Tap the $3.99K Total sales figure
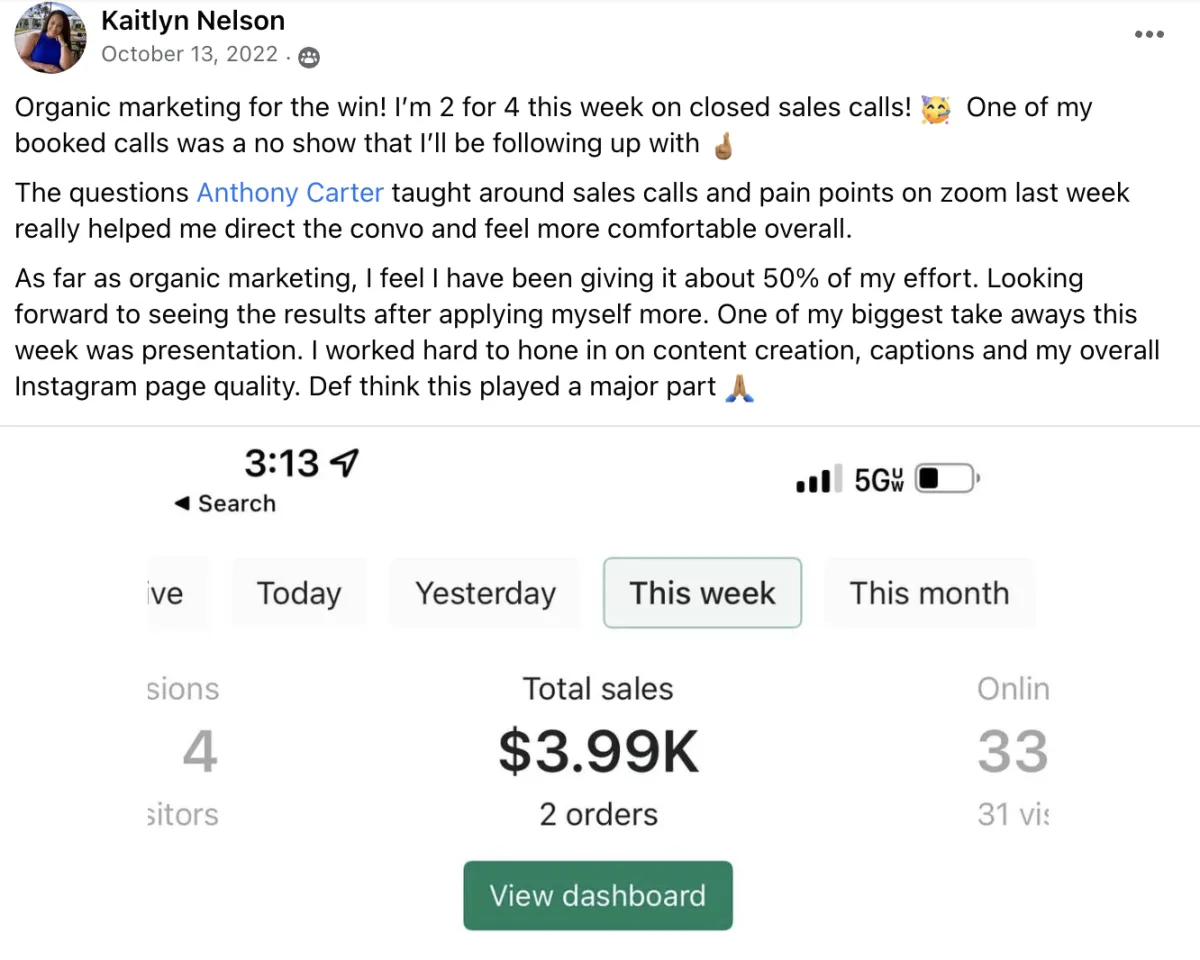 pyautogui.click(x=598, y=753)
